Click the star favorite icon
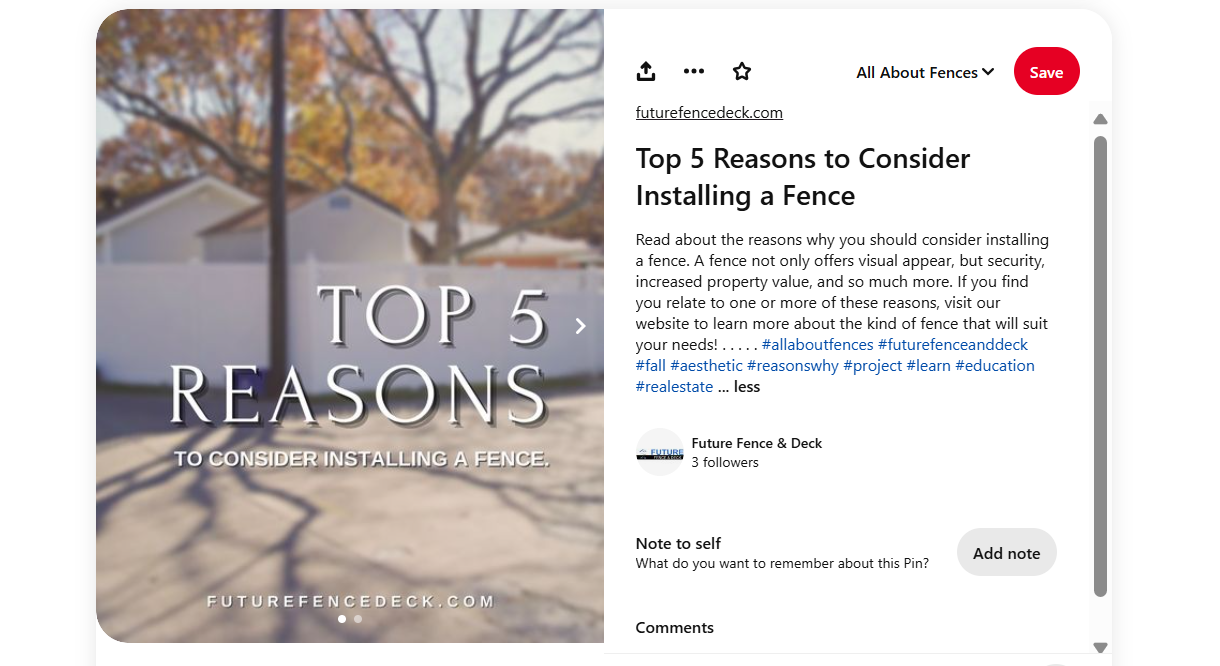1220x666 pixels. click(741, 71)
